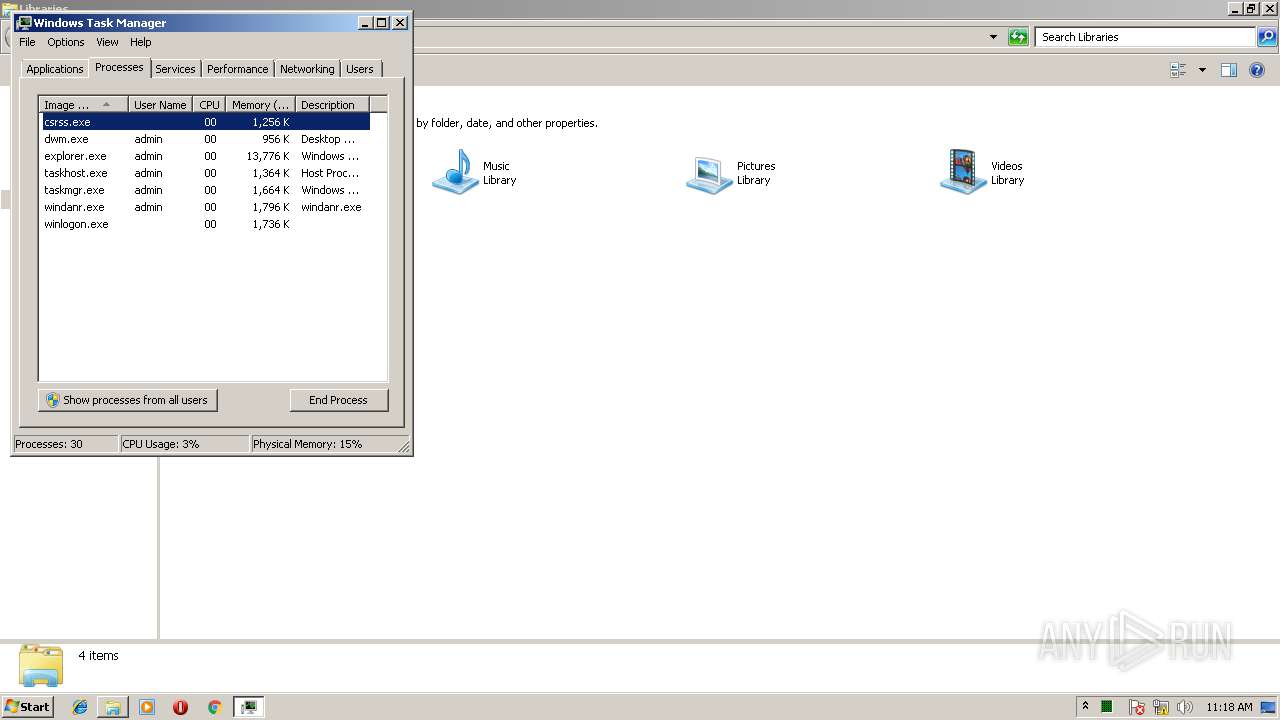Screen dimensions: 1280x720
Task: Sort by the Description column header
Action: [x=332, y=104]
